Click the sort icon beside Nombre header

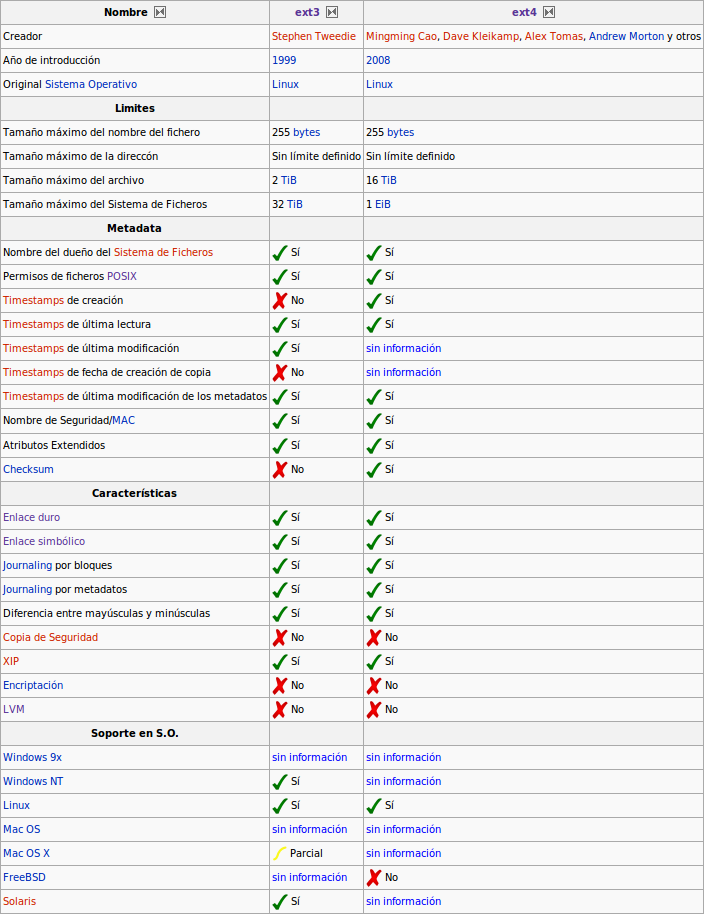[x=160, y=13]
